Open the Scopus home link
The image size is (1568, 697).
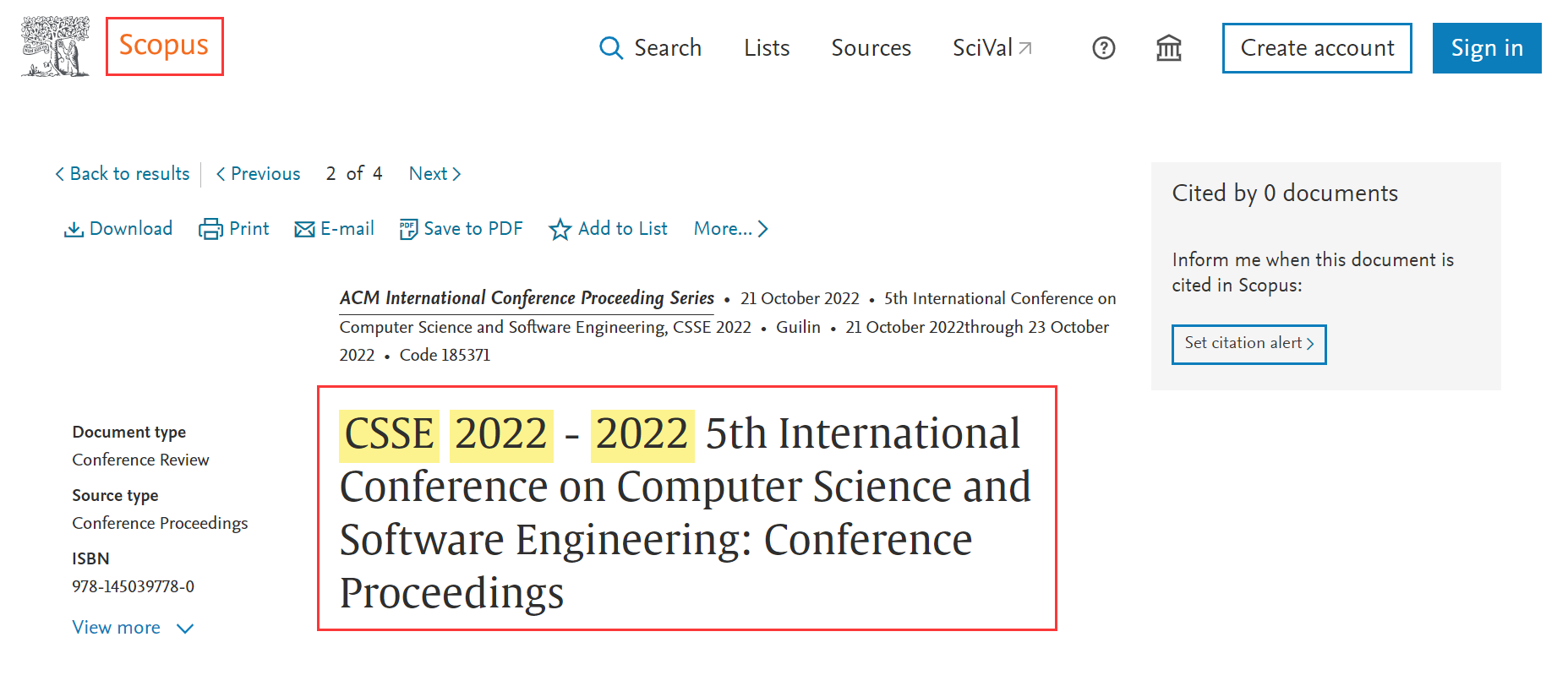pyautogui.click(x=164, y=45)
